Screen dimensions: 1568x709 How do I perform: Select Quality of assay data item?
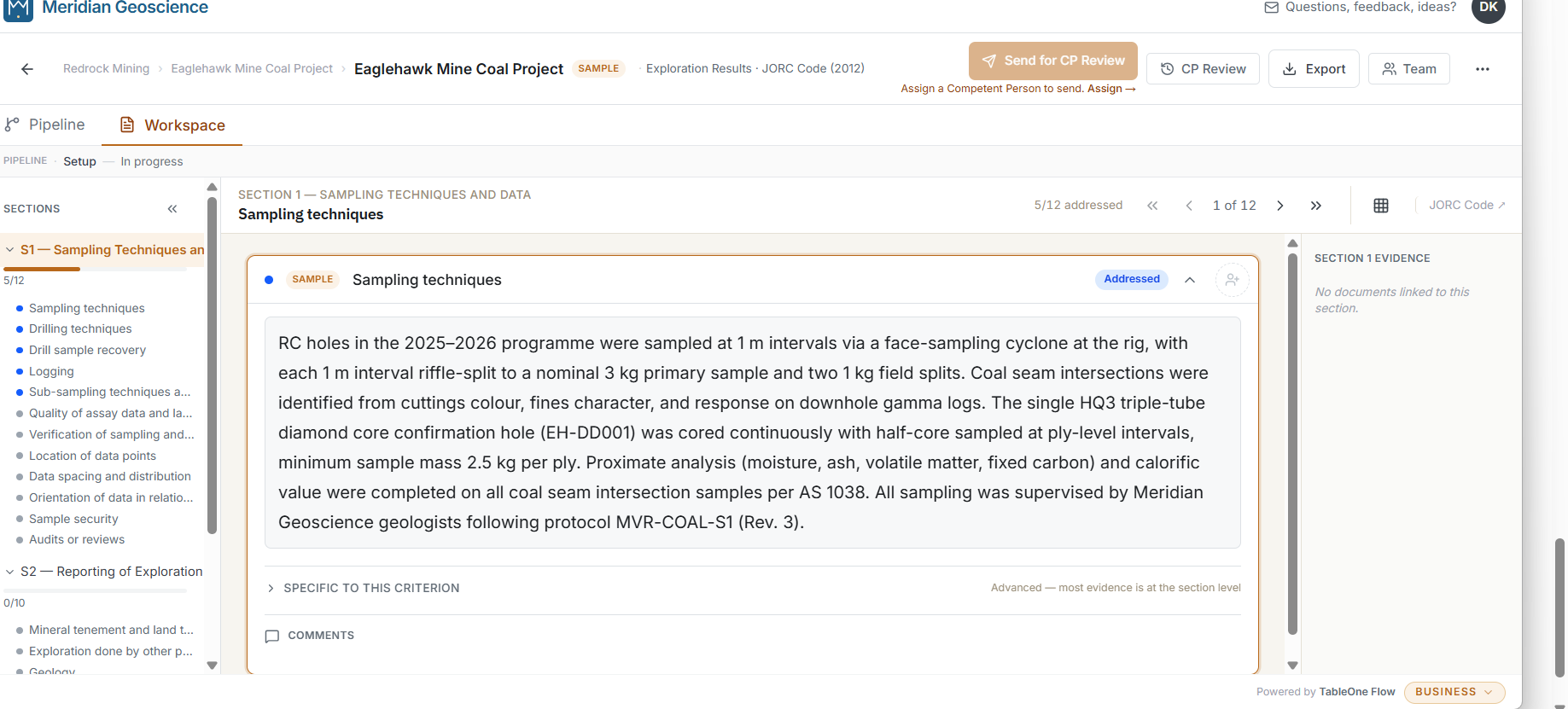click(111, 414)
